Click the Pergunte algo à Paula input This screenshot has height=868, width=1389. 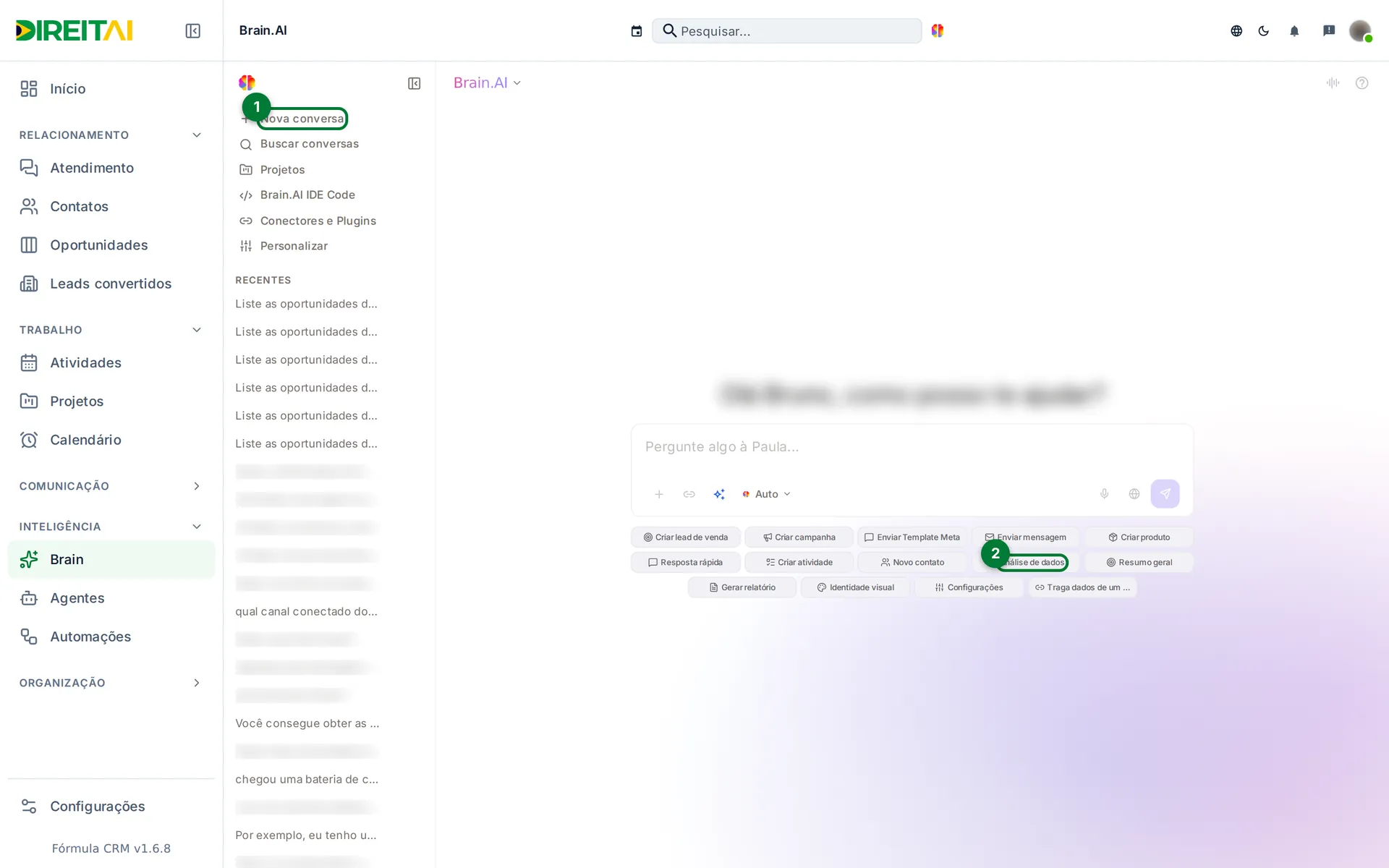click(912, 447)
